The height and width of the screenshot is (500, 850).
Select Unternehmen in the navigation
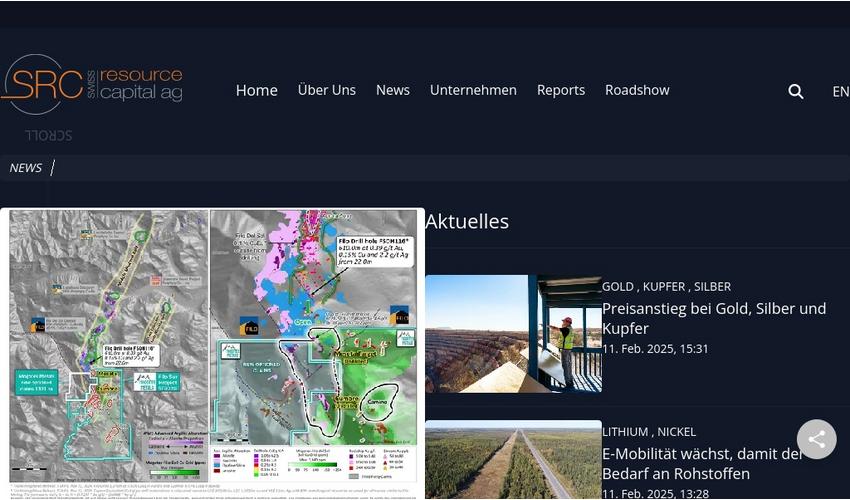(473, 90)
